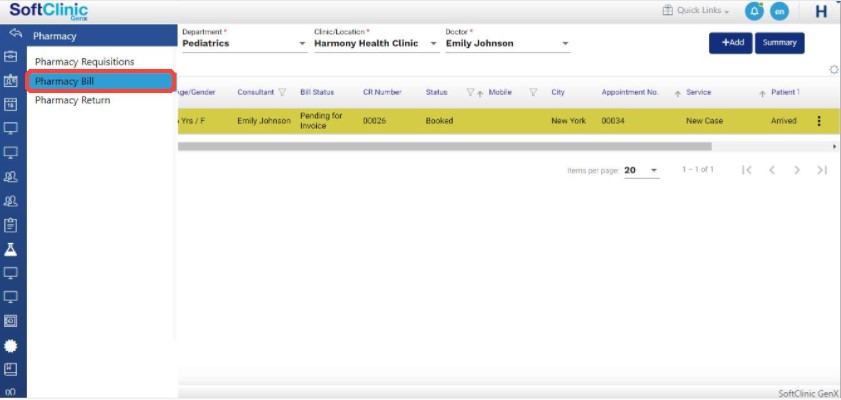Image resolution: width=841 pixels, height=400 pixels.
Task: Click the +Add button
Action: click(730, 43)
